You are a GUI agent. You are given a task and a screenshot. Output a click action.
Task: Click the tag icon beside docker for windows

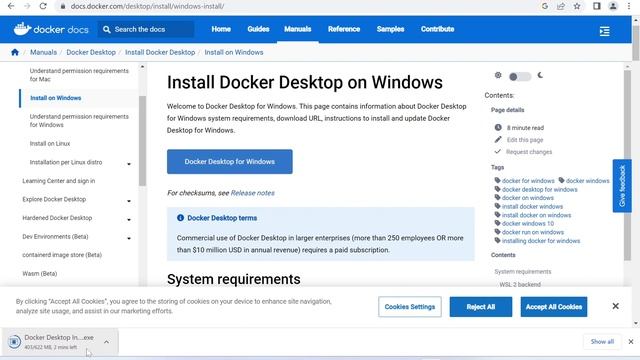point(497,180)
